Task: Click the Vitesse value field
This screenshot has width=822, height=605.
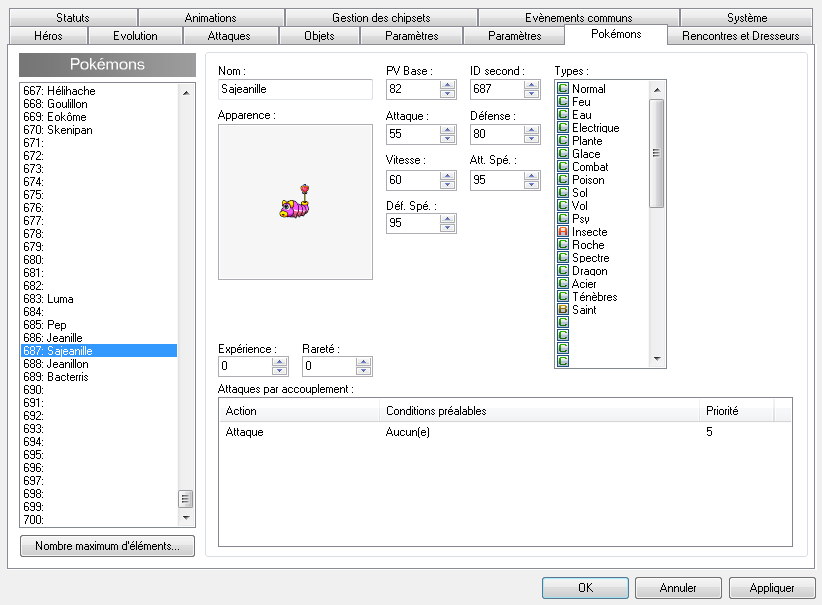Action: 413,180
